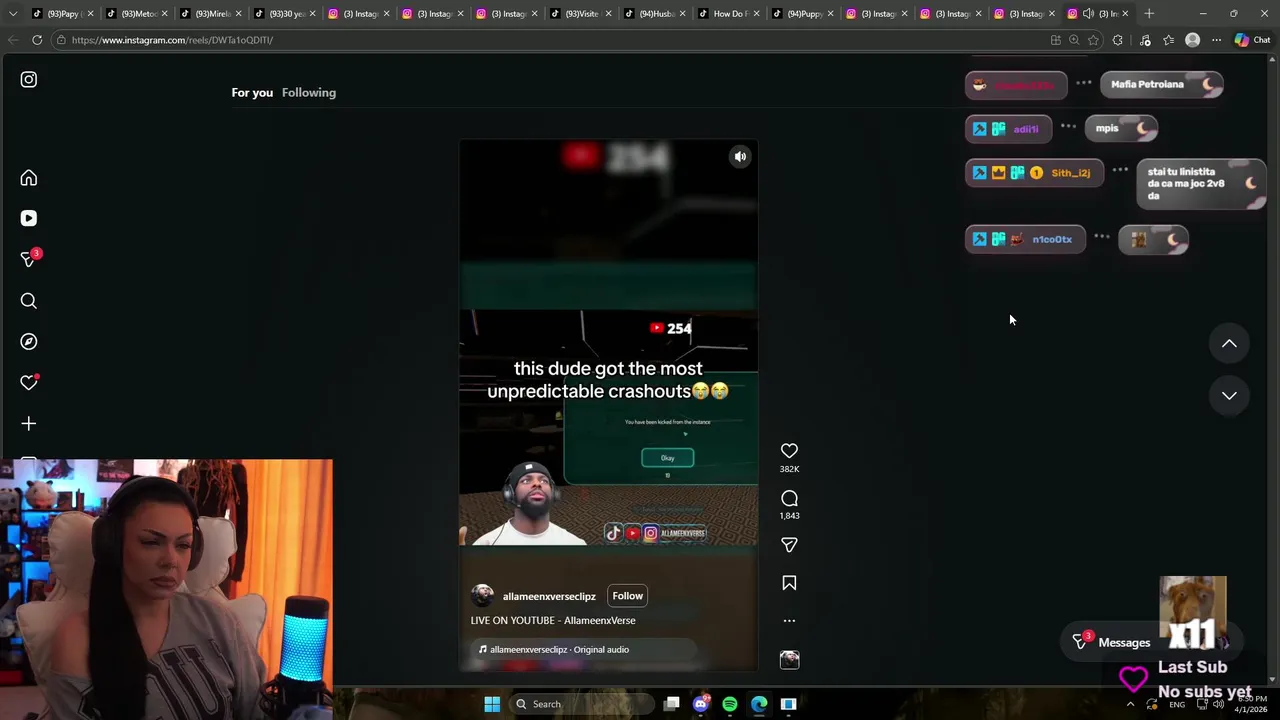Open Spotify from the taskbar
This screenshot has width=1280, height=720.
(730, 704)
